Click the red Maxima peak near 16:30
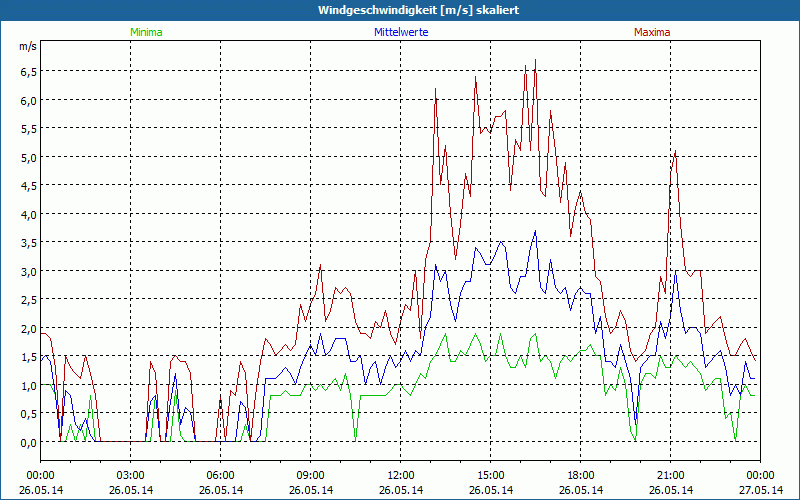Viewport: 800px width, 500px height. (x=535, y=60)
